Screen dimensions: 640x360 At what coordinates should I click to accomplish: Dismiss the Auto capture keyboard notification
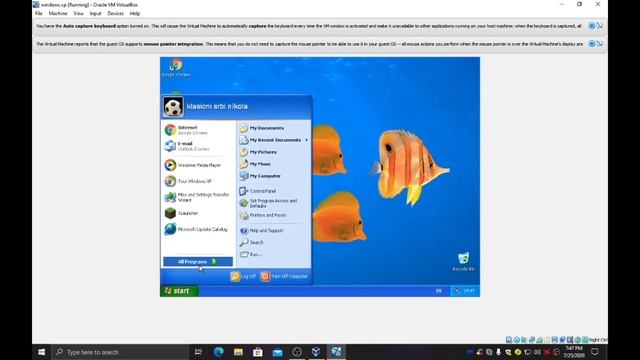591,26
